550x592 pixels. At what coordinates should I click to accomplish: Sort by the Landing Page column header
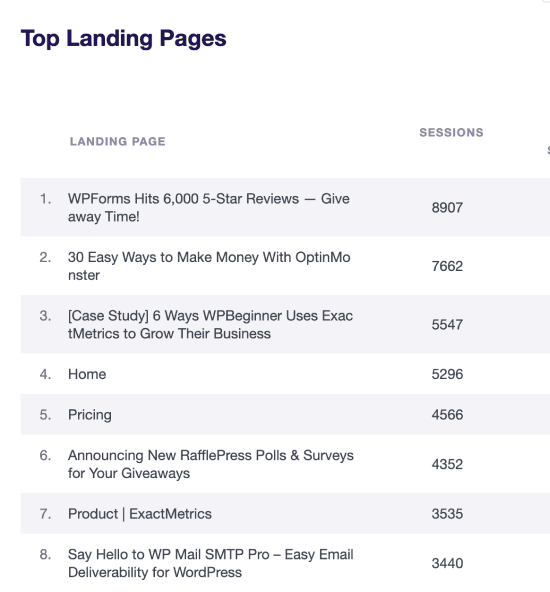(x=117, y=142)
